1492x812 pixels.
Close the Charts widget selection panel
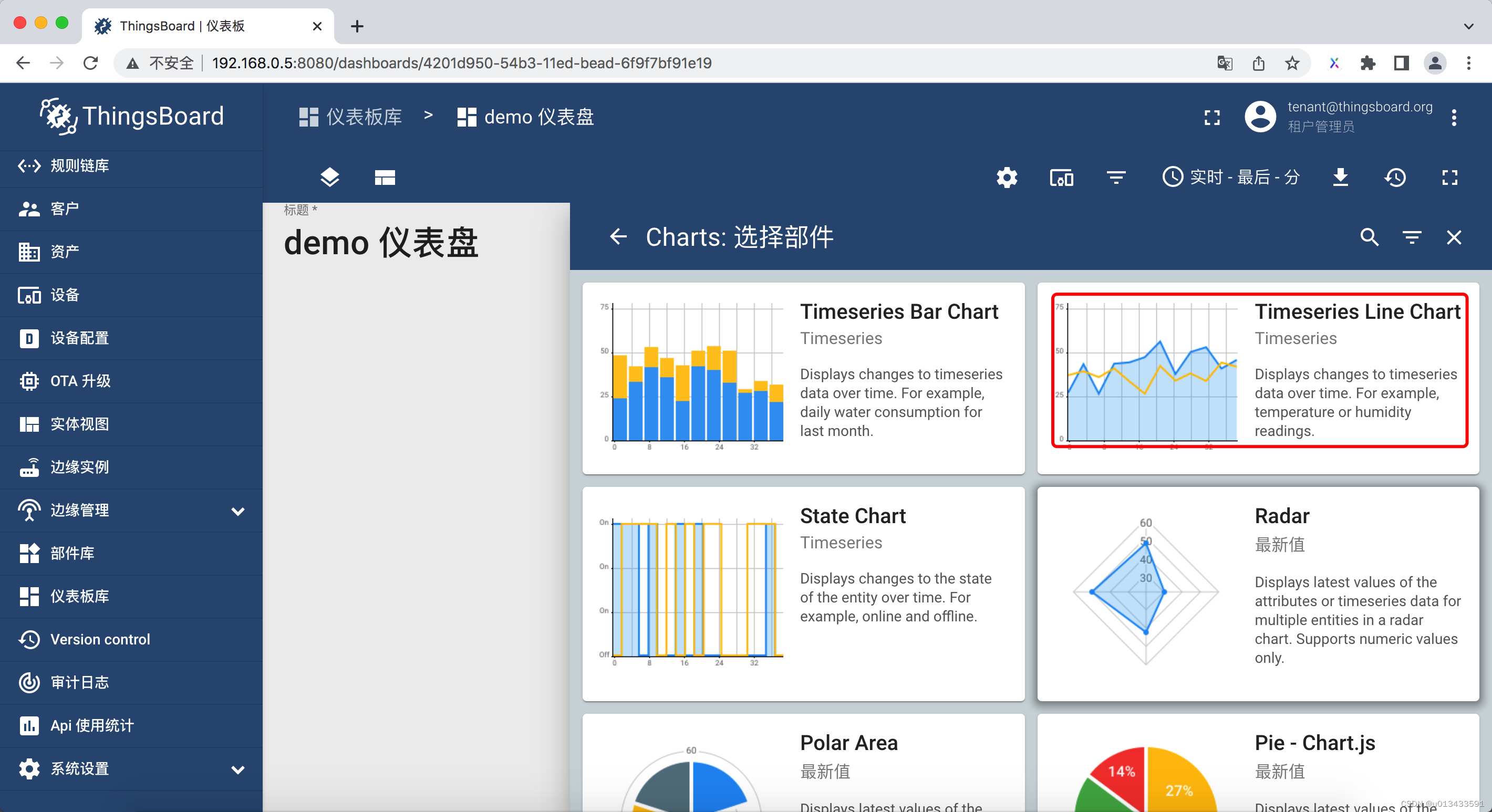coord(1454,237)
